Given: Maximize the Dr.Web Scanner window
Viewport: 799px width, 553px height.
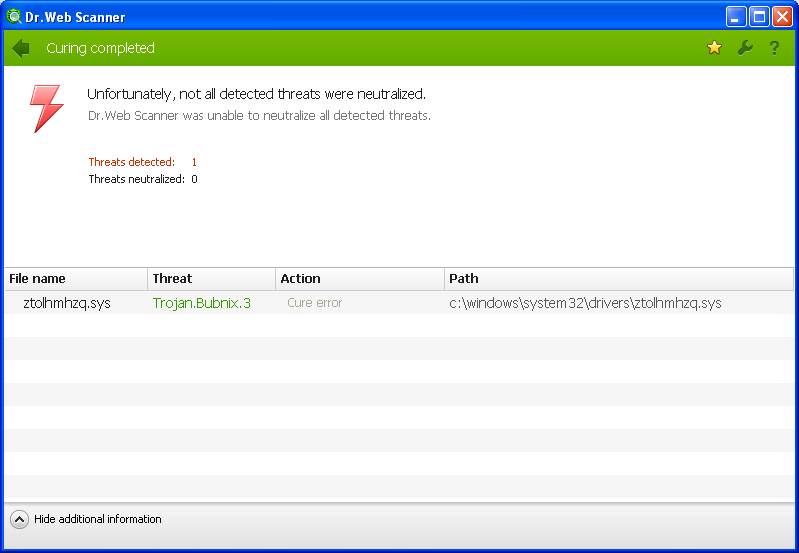Looking at the screenshot, I should [759, 17].
